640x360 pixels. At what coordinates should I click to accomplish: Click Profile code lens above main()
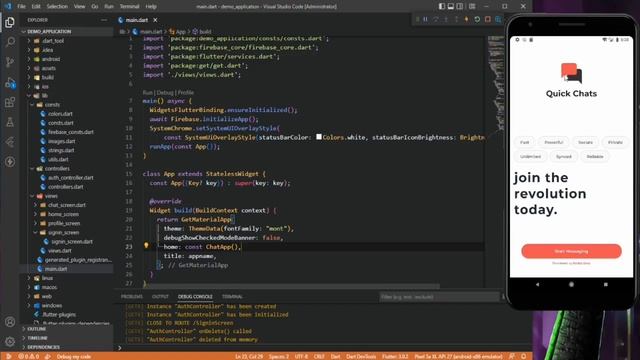(186, 93)
